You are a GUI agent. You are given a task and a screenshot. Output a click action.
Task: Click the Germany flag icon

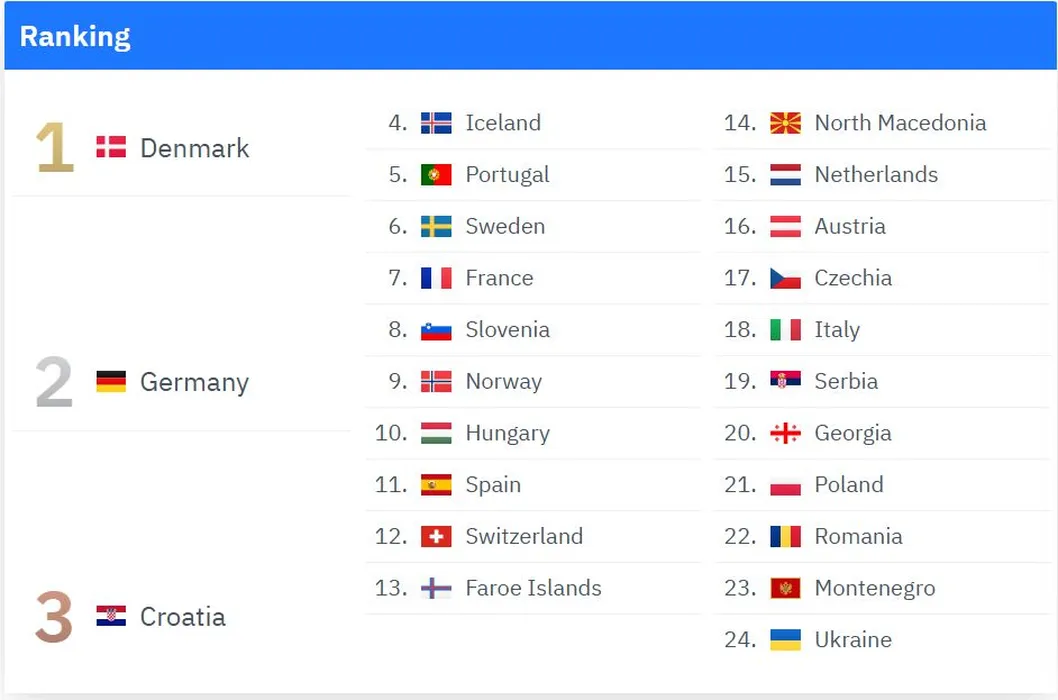111,382
